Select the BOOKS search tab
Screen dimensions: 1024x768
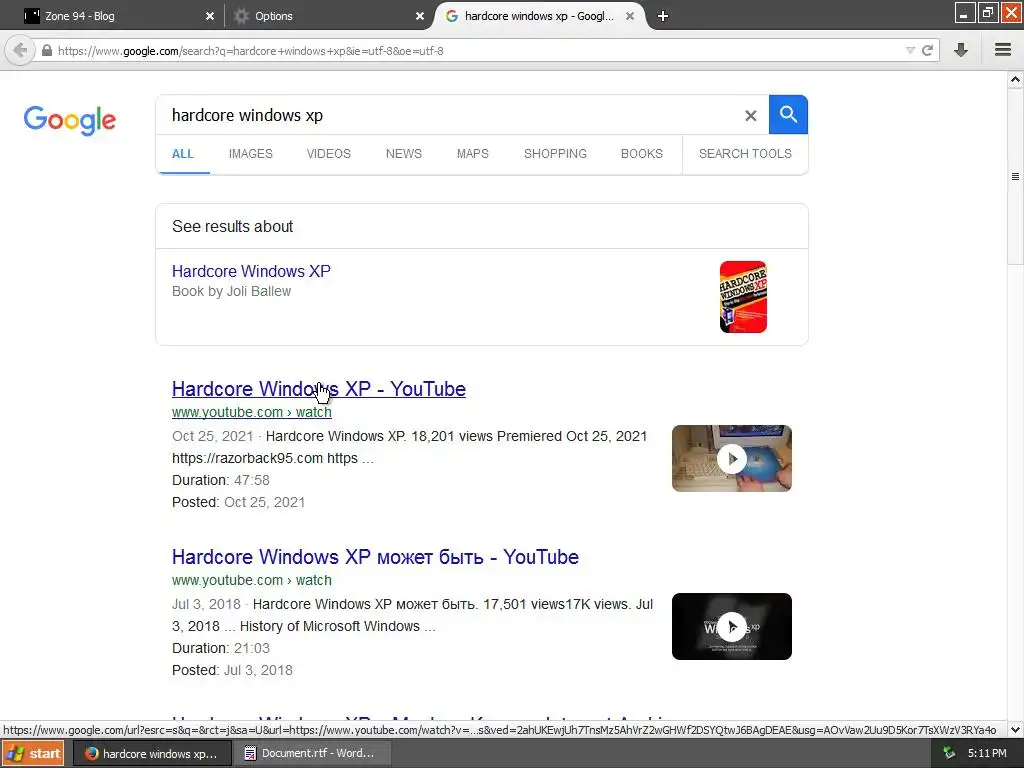(641, 153)
